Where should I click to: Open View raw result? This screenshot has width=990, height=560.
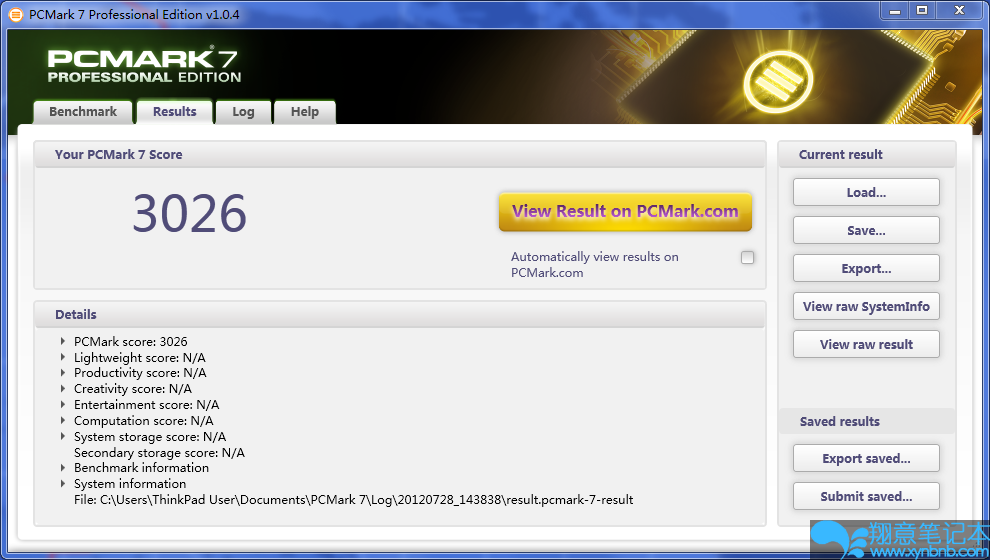pos(866,344)
